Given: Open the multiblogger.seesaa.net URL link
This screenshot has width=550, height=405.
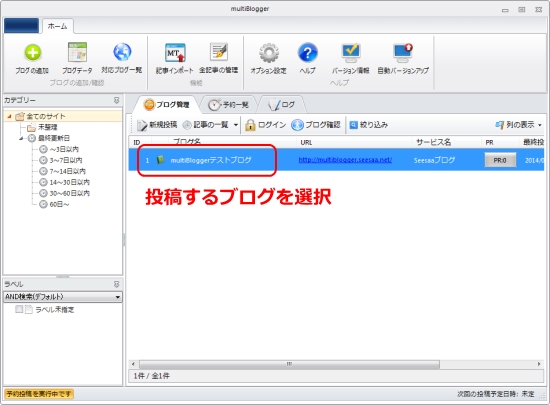Looking at the screenshot, I should 345,160.
